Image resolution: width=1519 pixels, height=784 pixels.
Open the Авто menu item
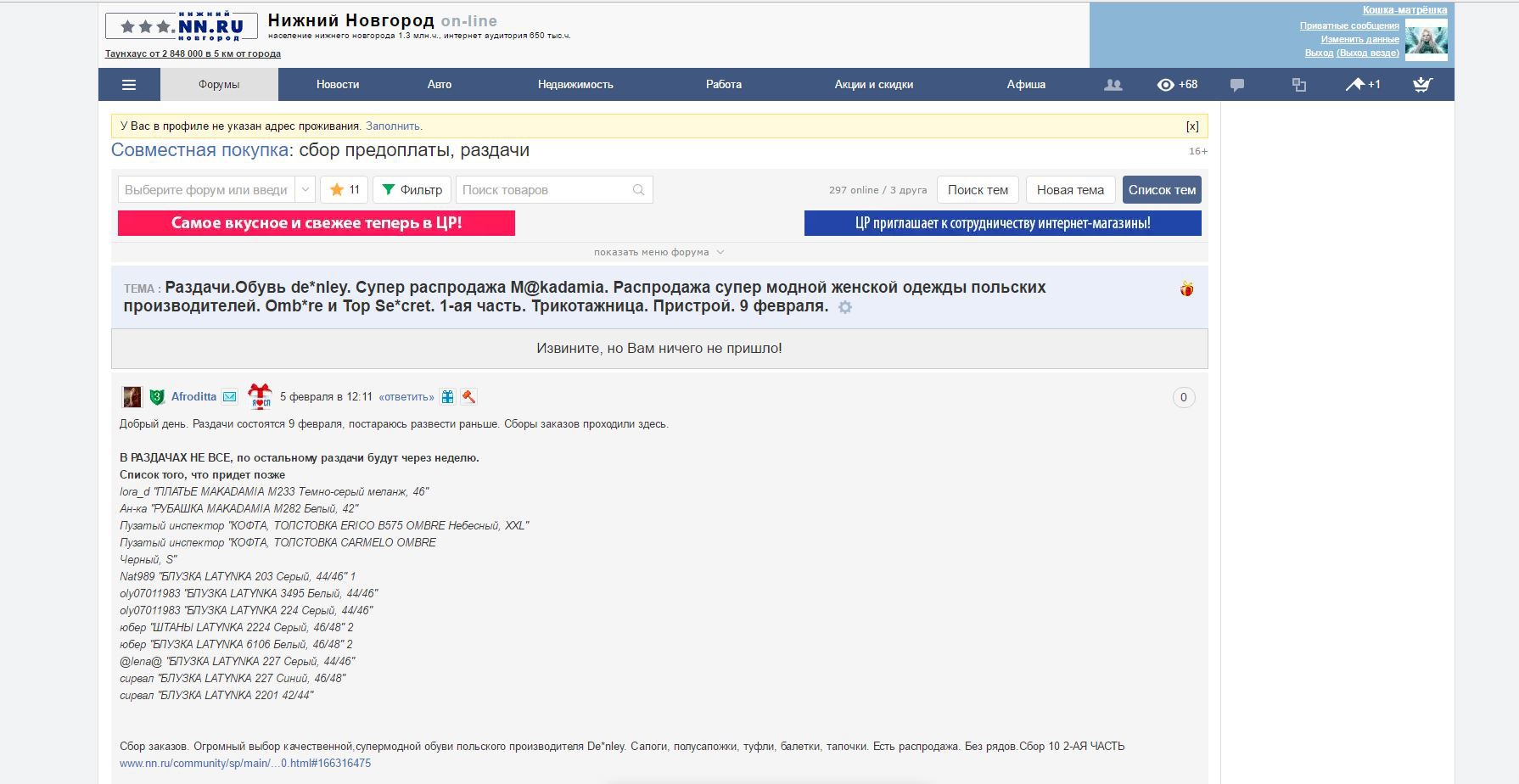440,85
